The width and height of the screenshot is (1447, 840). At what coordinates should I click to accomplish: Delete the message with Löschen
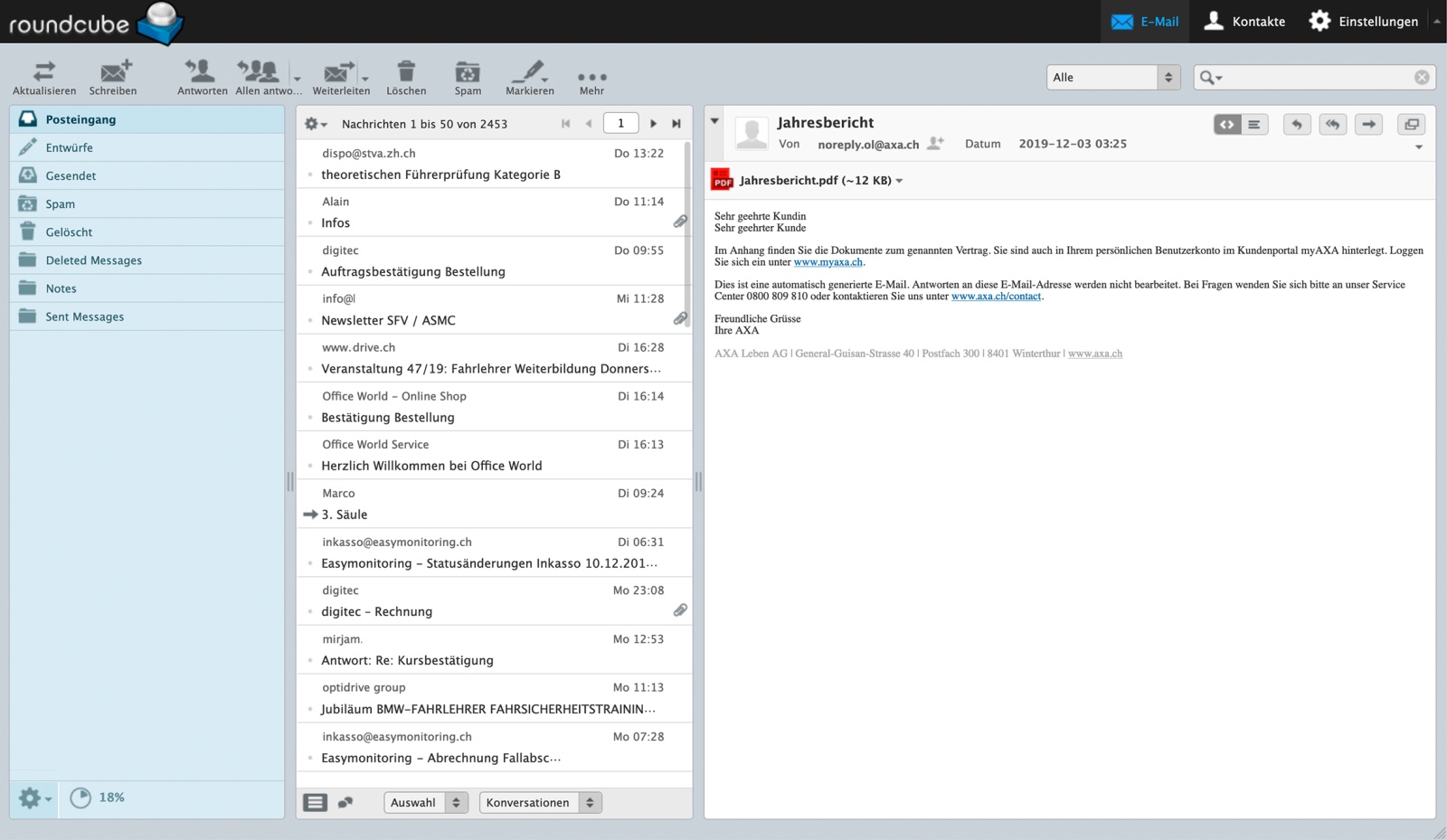click(406, 71)
